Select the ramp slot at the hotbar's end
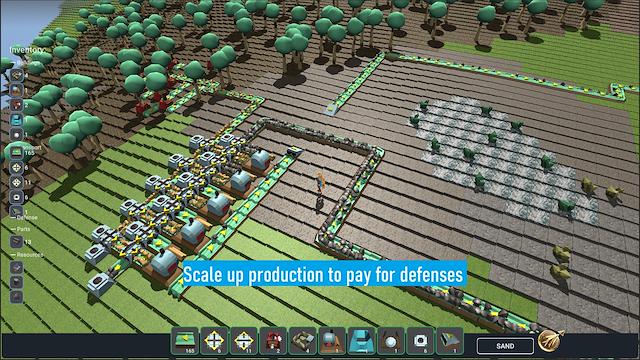This screenshot has width=640, height=360. (450, 340)
